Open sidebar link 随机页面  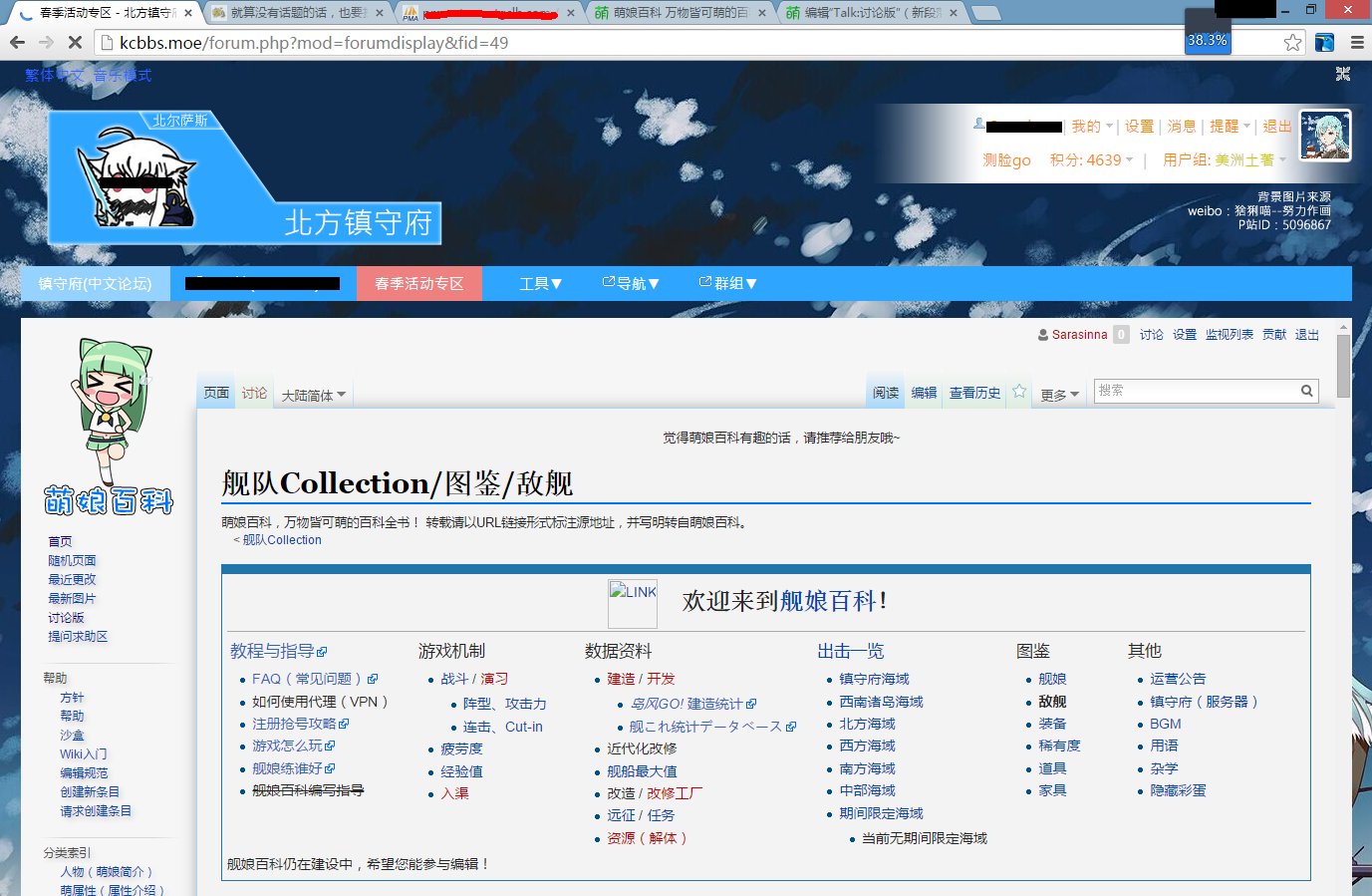pos(72,561)
